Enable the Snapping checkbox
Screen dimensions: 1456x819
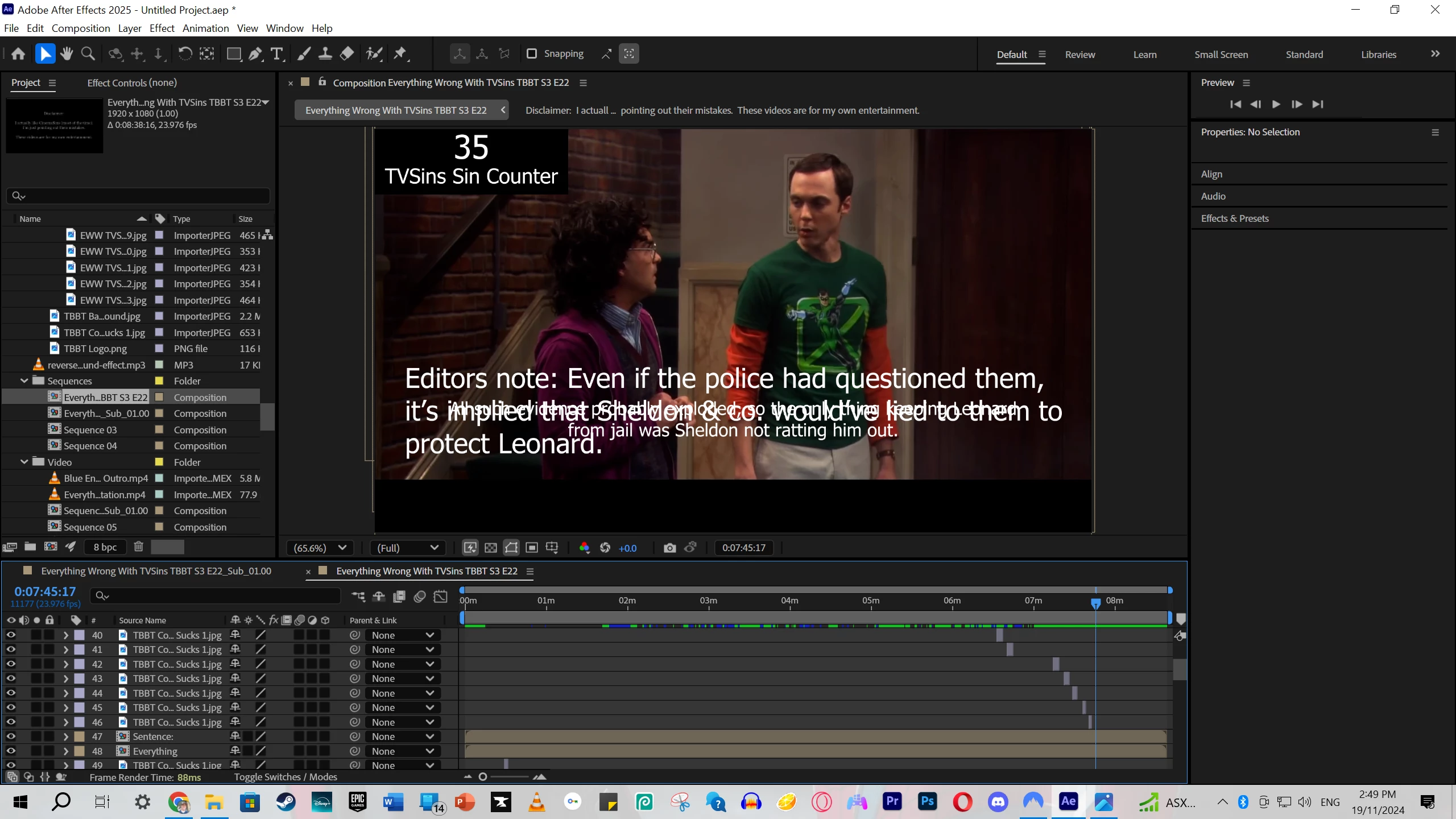tap(532, 53)
